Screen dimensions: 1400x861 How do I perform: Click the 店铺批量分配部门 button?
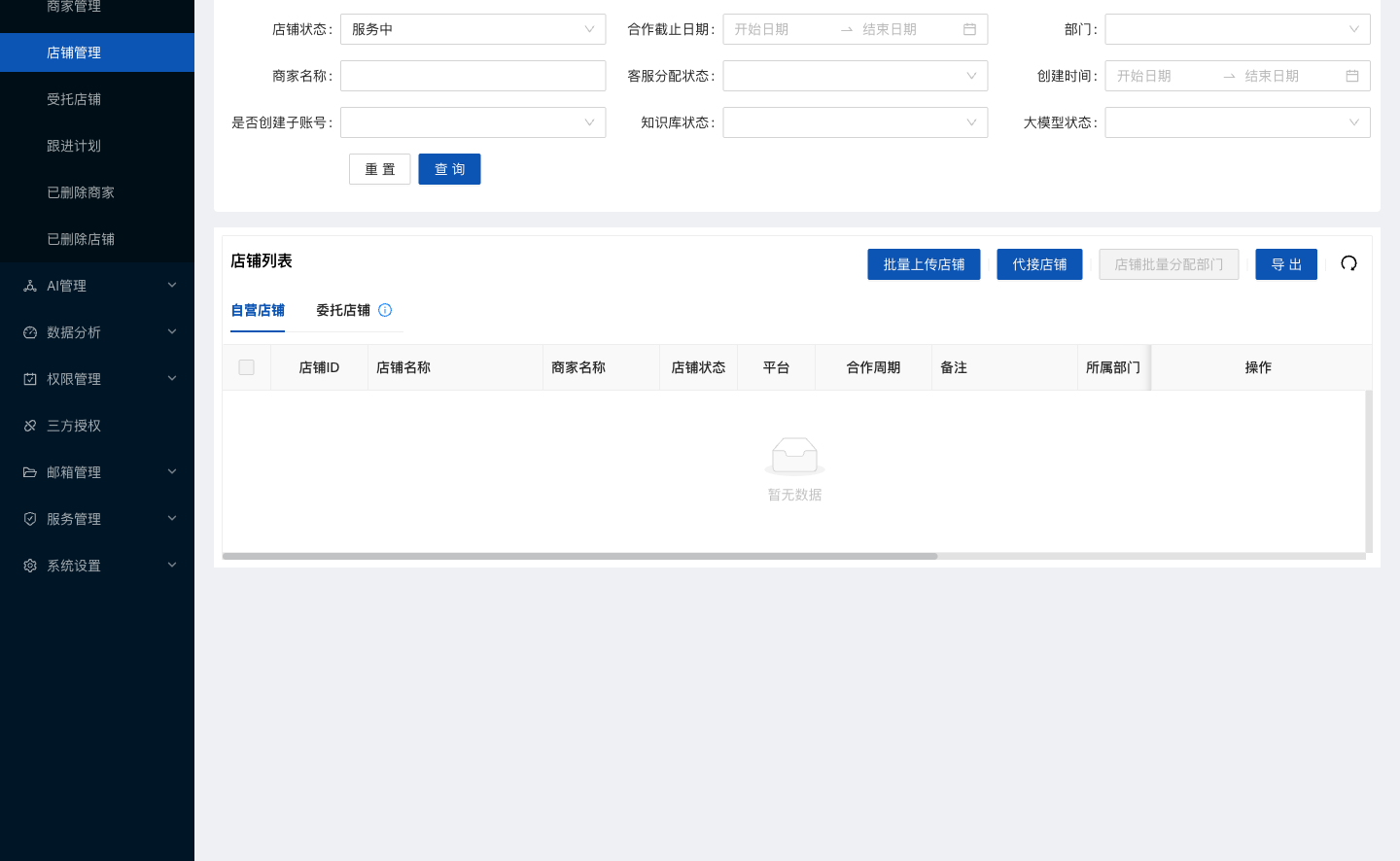[1169, 264]
